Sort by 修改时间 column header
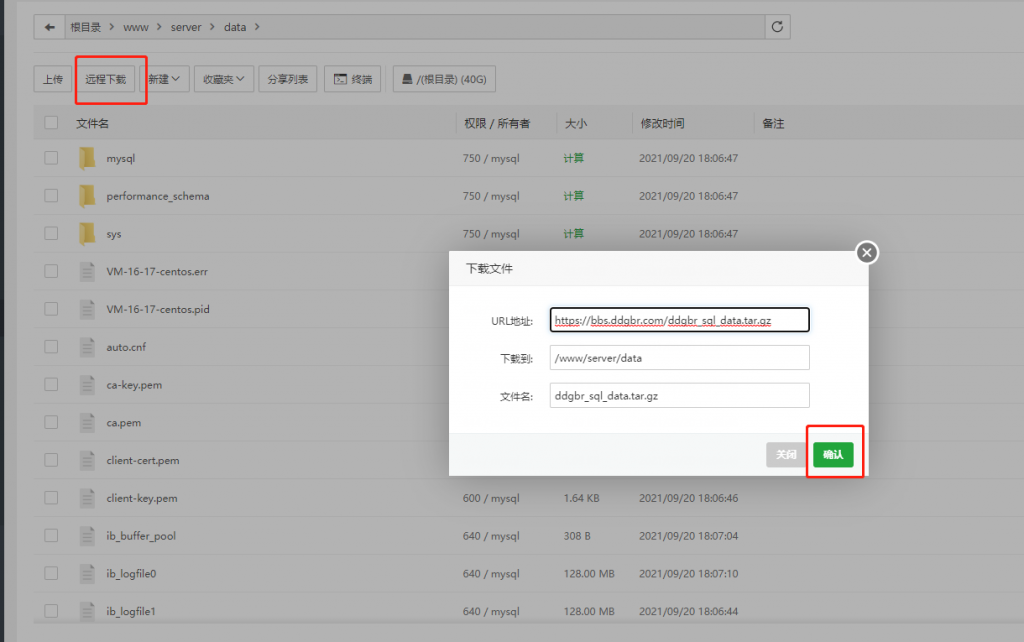The height and width of the screenshot is (642, 1024). pos(662,123)
